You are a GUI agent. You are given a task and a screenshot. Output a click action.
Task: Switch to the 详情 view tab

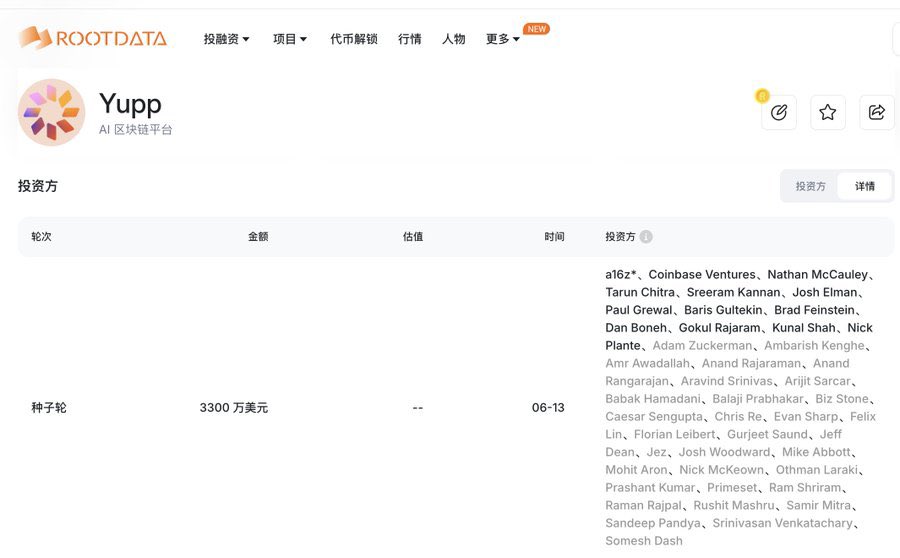click(x=864, y=186)
